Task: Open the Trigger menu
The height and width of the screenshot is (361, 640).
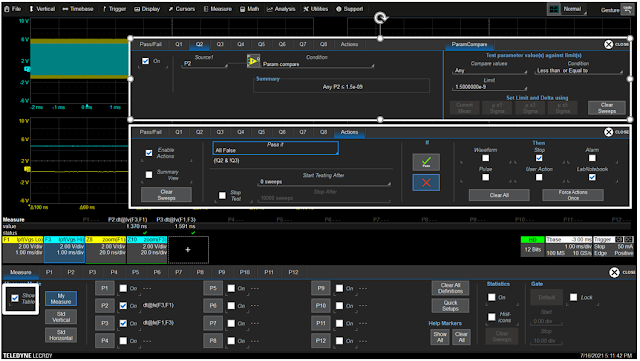Action: pos(114,9)
